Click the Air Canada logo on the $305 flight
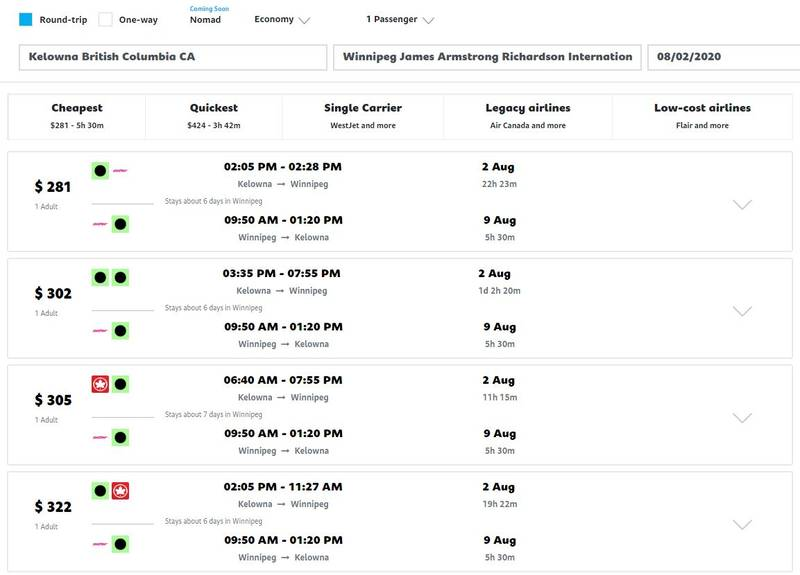The image size is (800, 575). [x=100, y=384]
